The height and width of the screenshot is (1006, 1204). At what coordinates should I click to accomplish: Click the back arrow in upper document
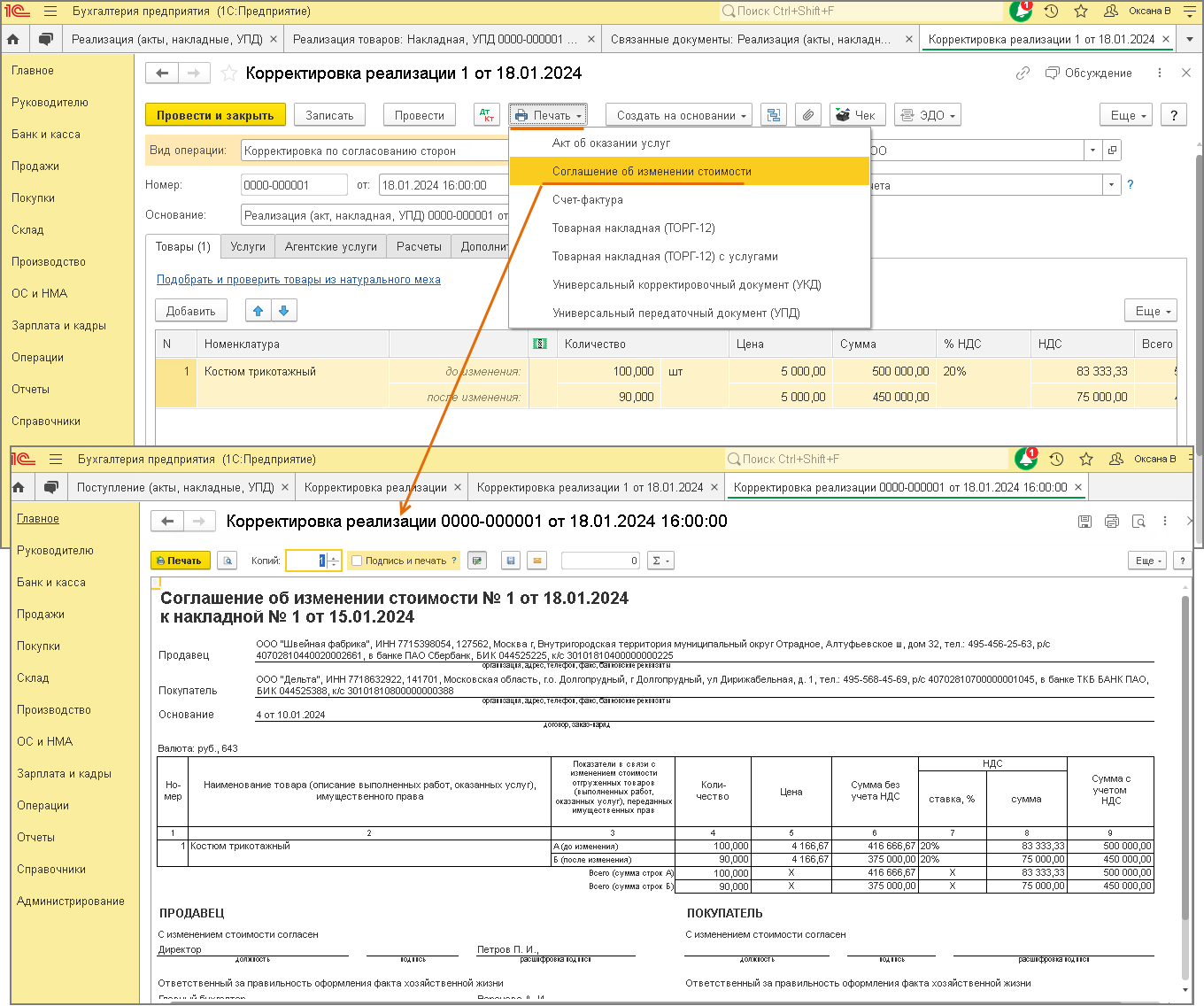pyautogui.click(x=161, y=73)
